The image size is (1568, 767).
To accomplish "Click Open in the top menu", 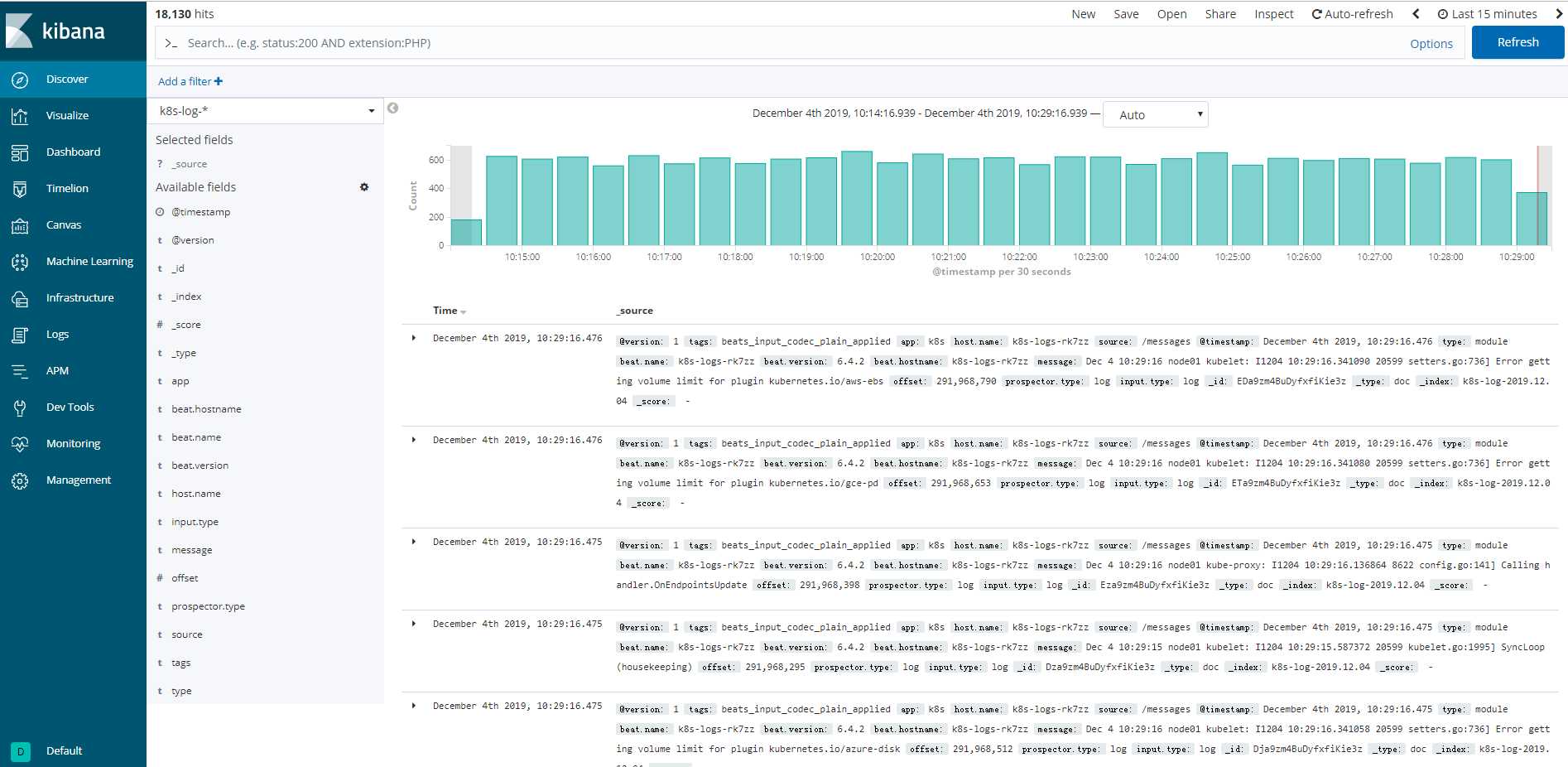I will (1171, 14).
